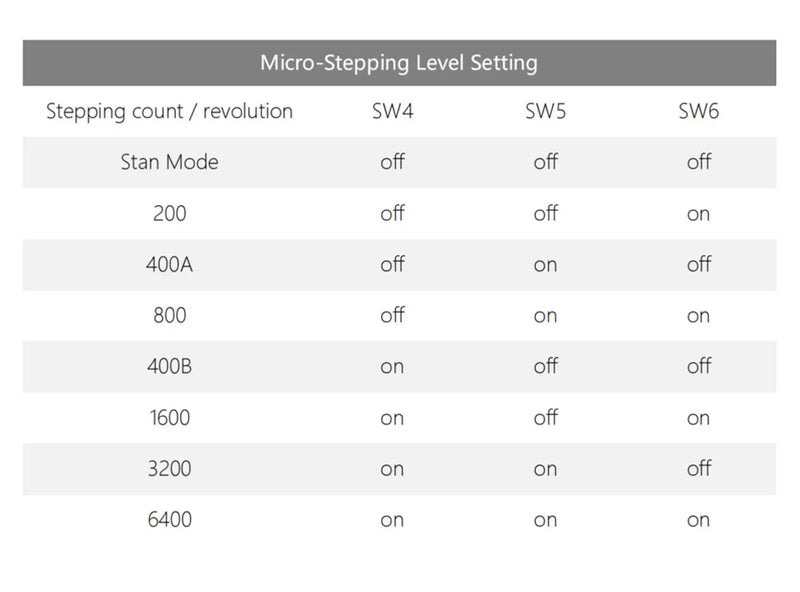Viewport: 800px width, 592px height.
Task: Select the Stepping count / revolution header
Action: 169,111
